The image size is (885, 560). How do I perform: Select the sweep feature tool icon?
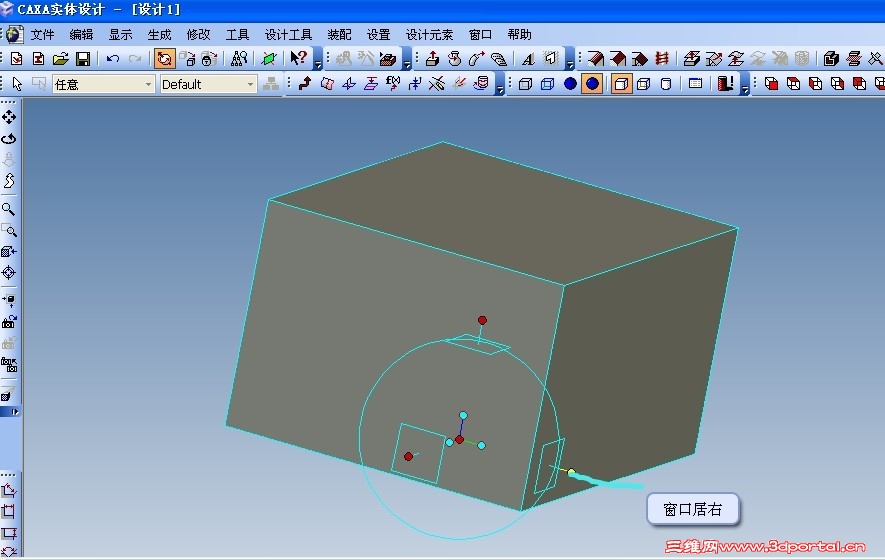point(476,59)
